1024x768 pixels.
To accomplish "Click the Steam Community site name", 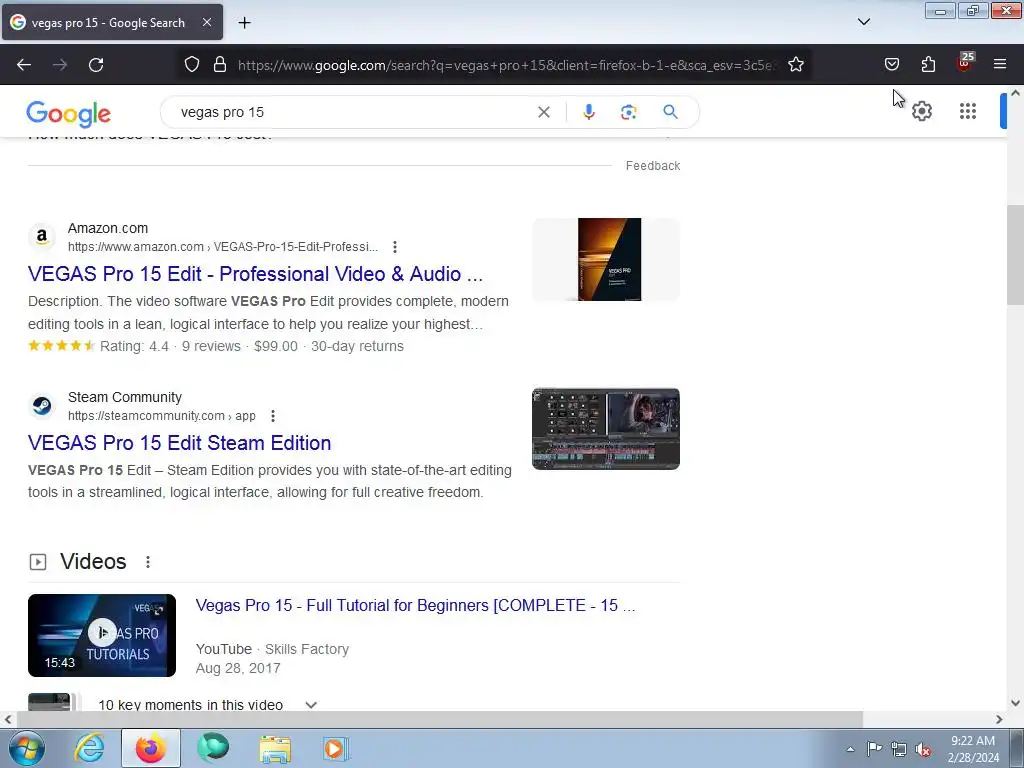I will tap(125, 397).
